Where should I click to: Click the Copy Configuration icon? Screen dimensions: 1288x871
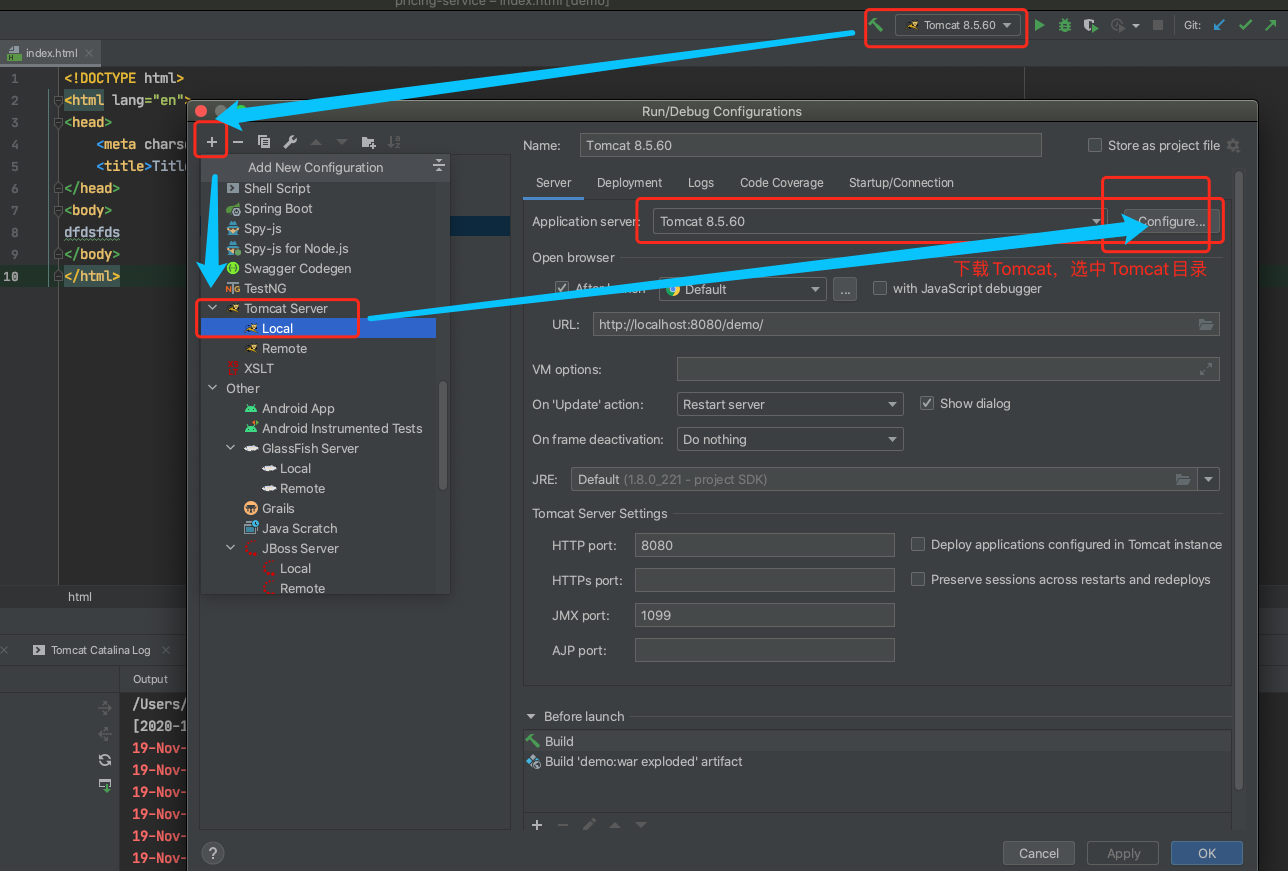[264, 142]
